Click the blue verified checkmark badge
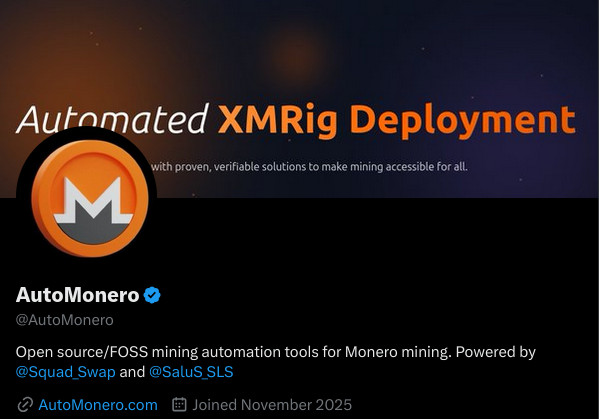The height and width of the screenshot is (419, 599). [152, 295]
